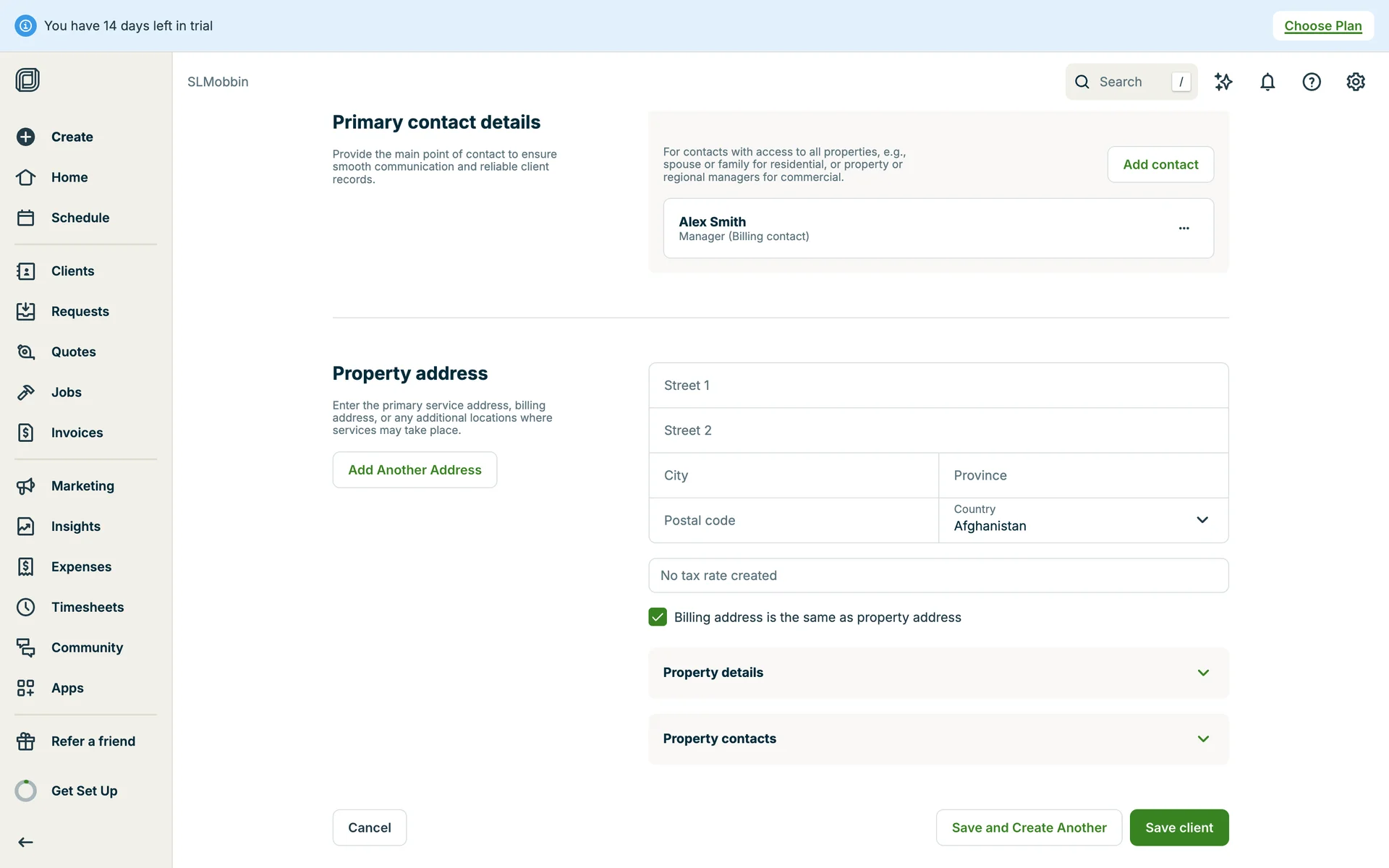1389x868 pixels.
Task: Open the help question mark icon
Action: click(x=1312, y=82)
